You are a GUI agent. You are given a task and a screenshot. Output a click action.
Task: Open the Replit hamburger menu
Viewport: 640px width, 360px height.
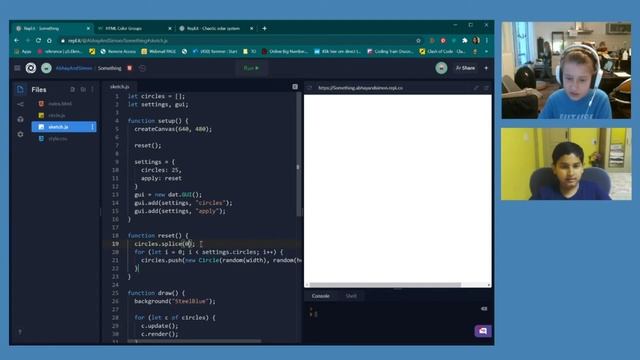click(x=17, y=68)
